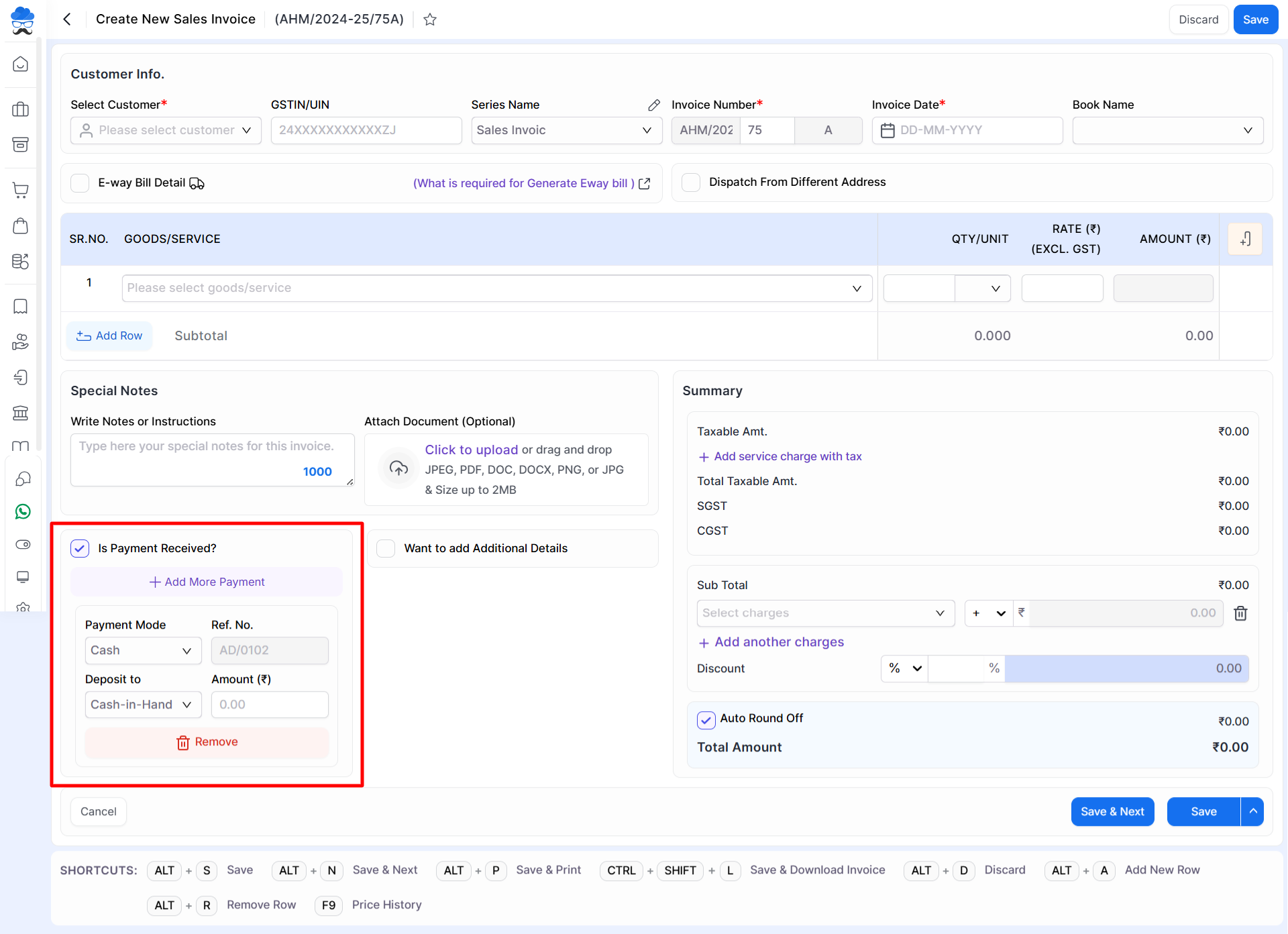
Task: Open the monitor icon in the sidebar
Action: coord(23,577)
